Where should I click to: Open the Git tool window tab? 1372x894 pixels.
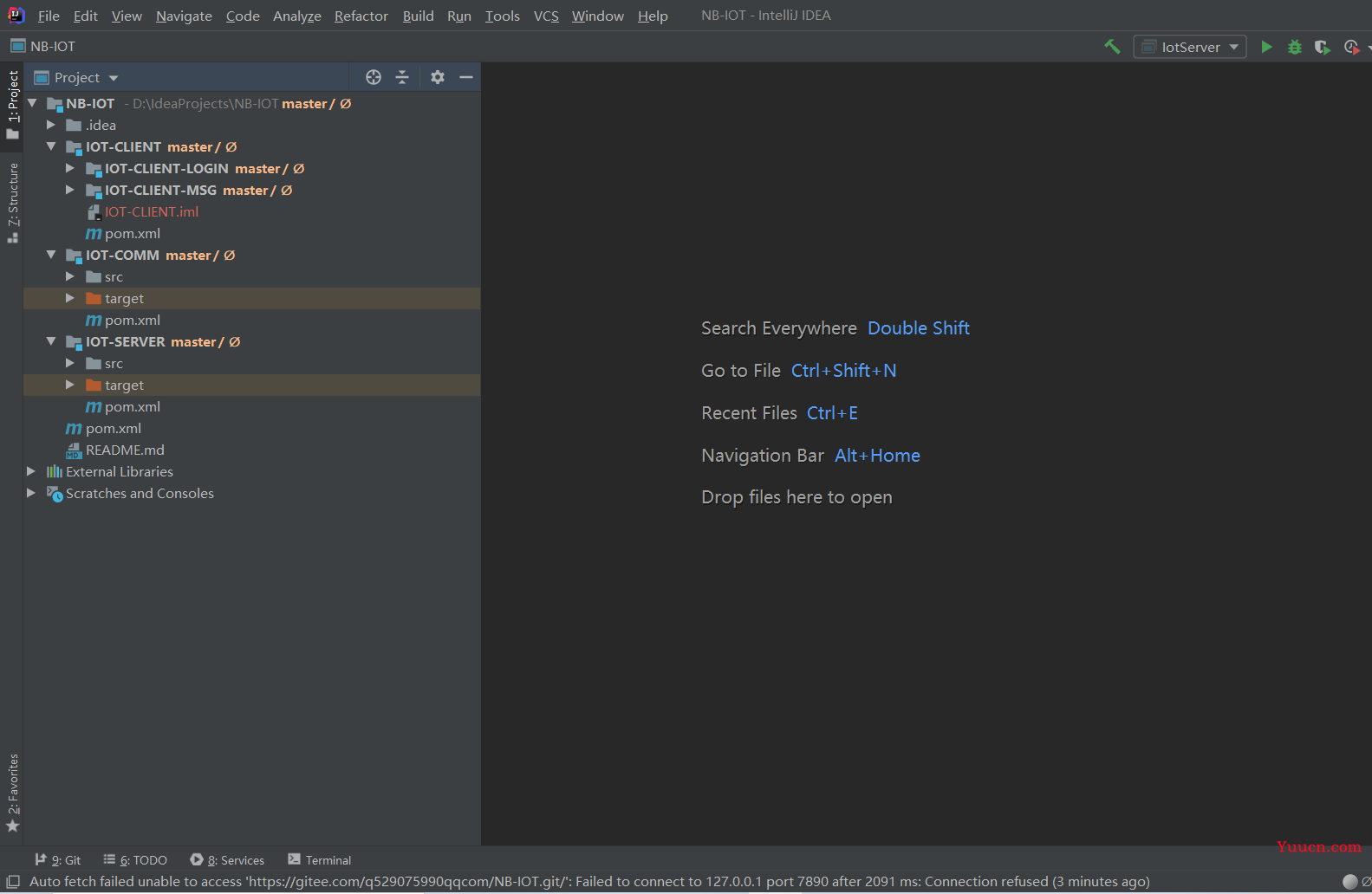tap(58, 860)
